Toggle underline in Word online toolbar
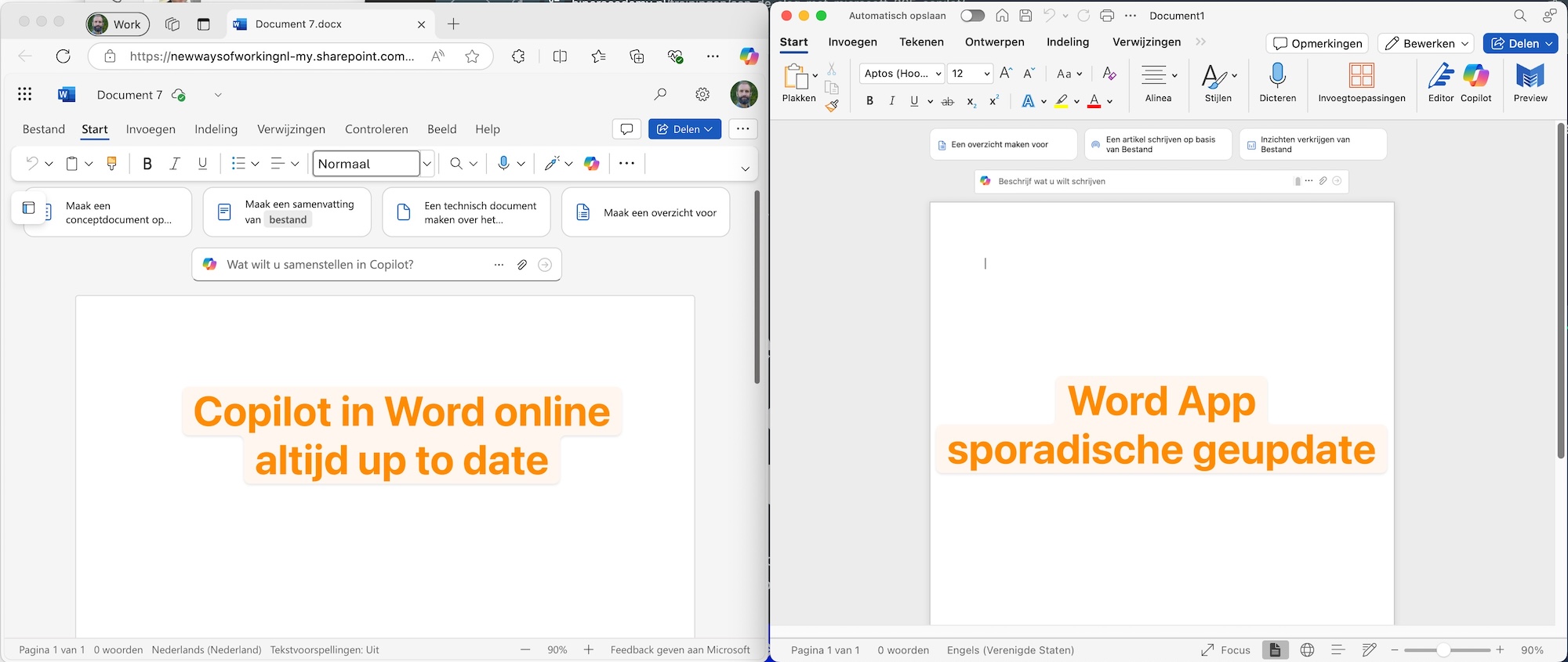Viewport: 1568px width, 662px height. (x=202, y=164)
